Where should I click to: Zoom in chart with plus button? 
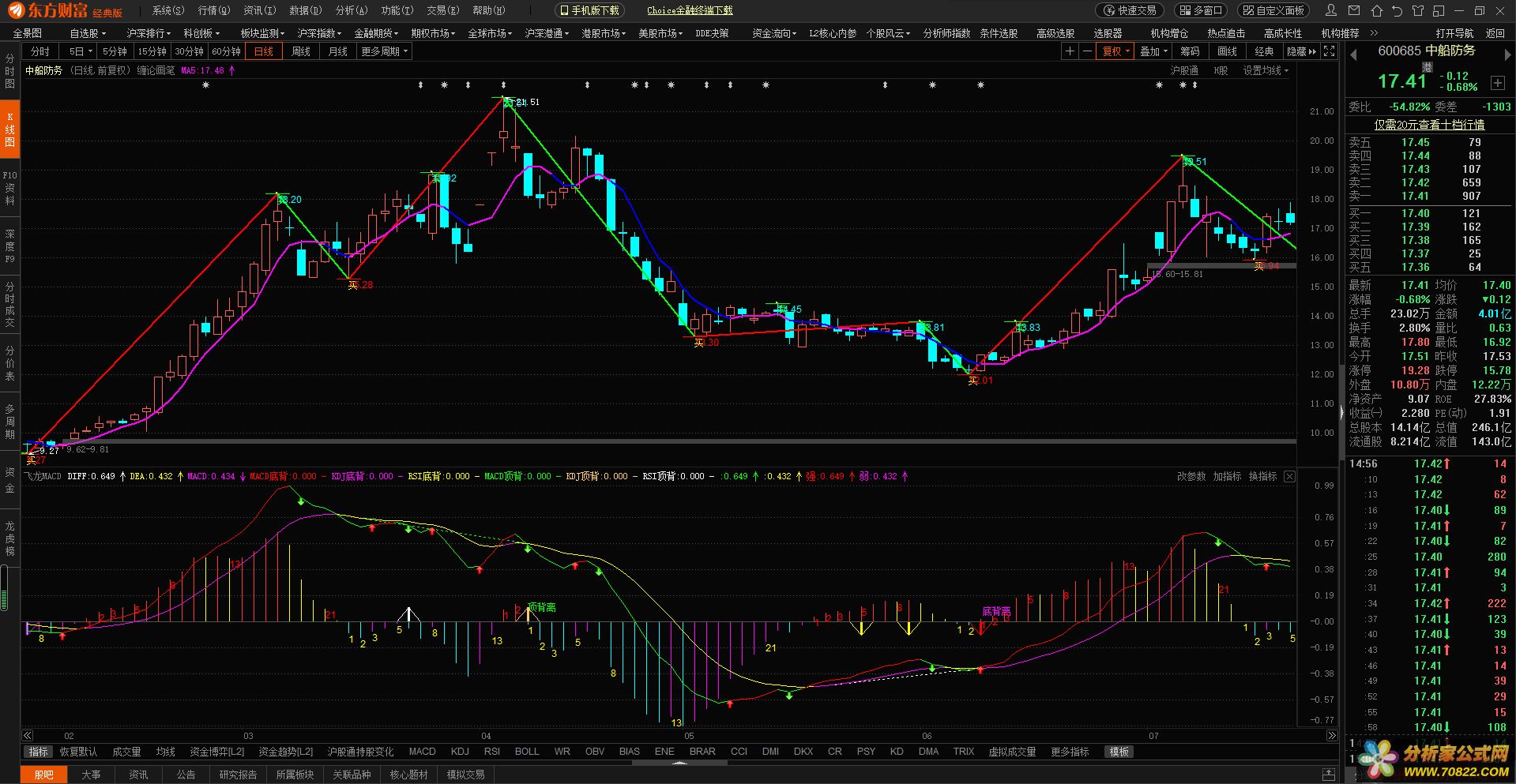click(x=1070, y=51)
